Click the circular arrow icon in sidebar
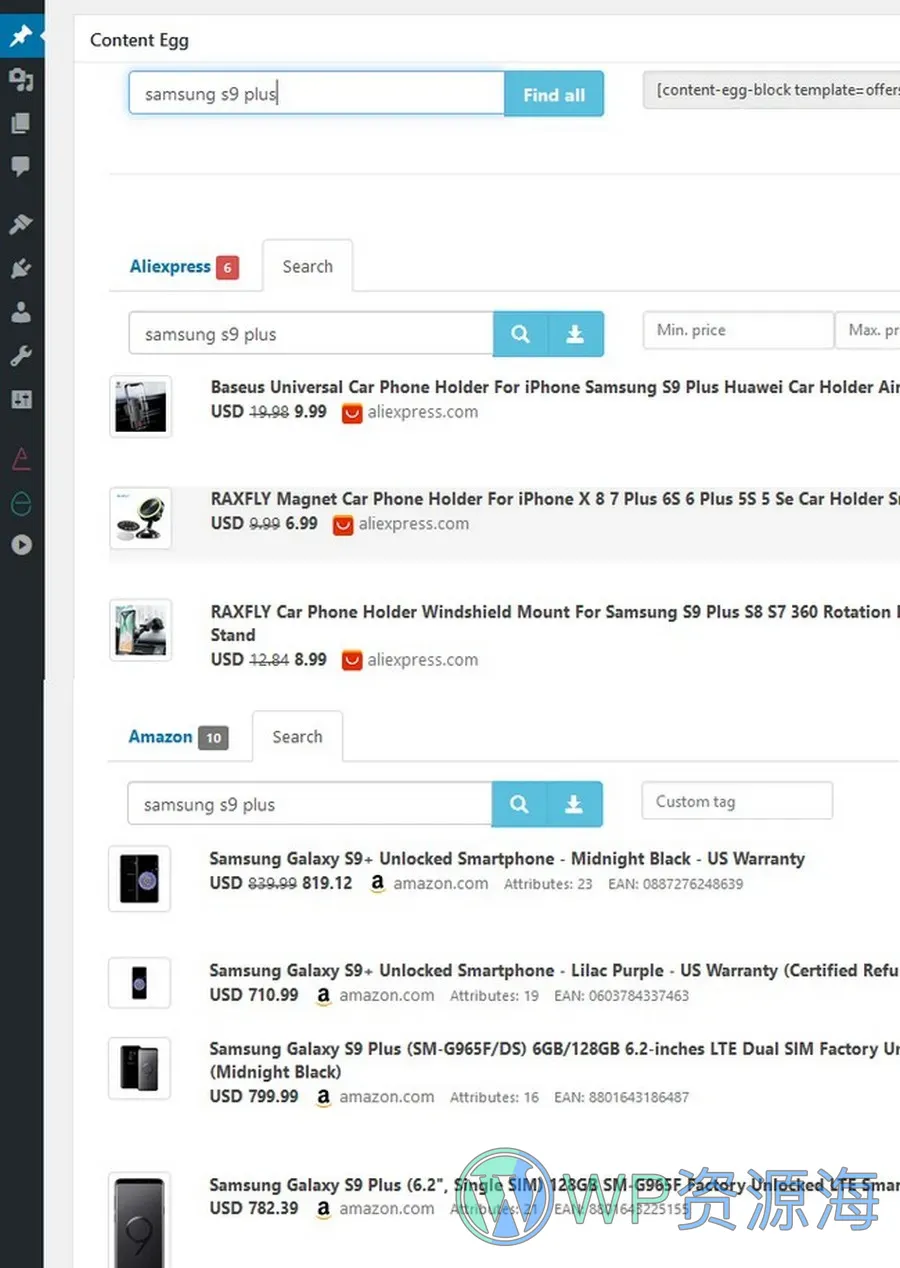 click(x=21, y=545)
